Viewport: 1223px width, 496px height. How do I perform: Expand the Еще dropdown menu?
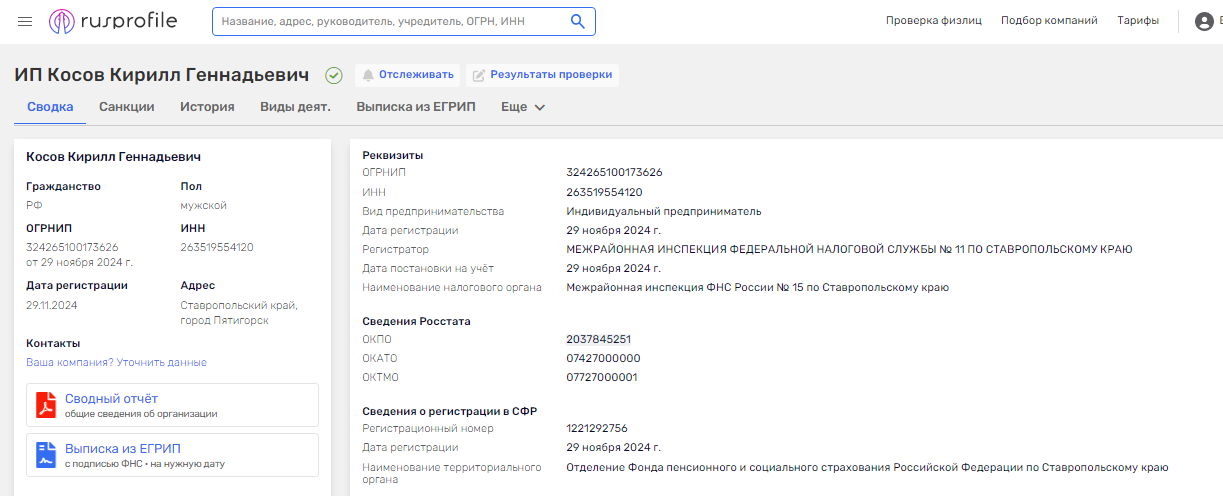[x=523, y=107]
